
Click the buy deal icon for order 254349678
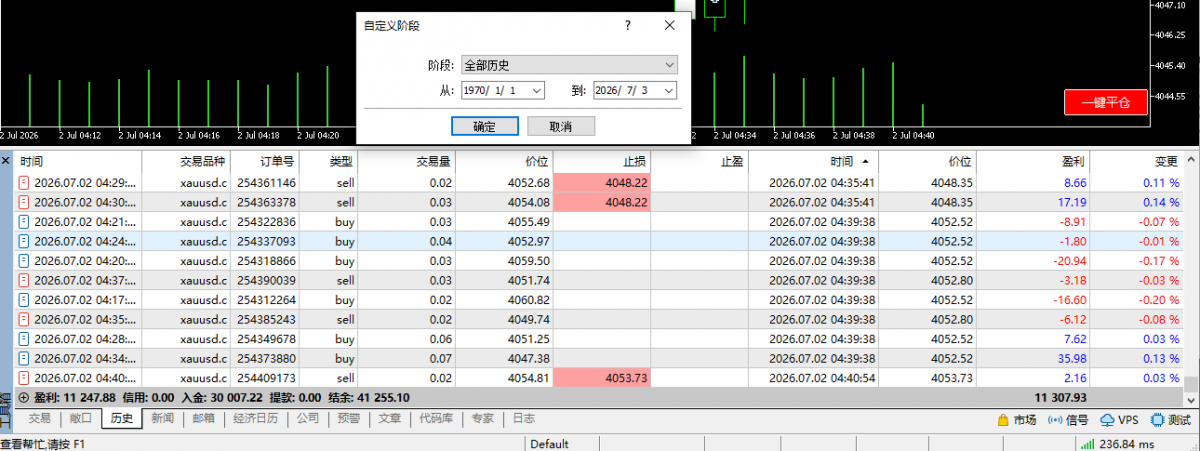point(25,339)
